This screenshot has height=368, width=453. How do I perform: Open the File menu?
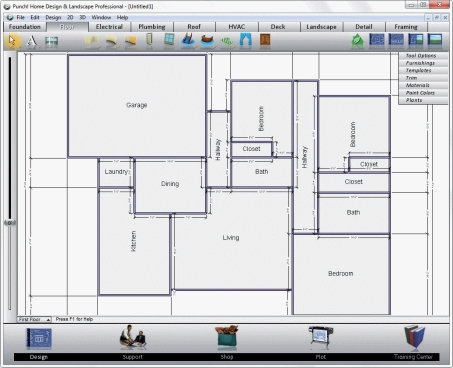(21, 17)
